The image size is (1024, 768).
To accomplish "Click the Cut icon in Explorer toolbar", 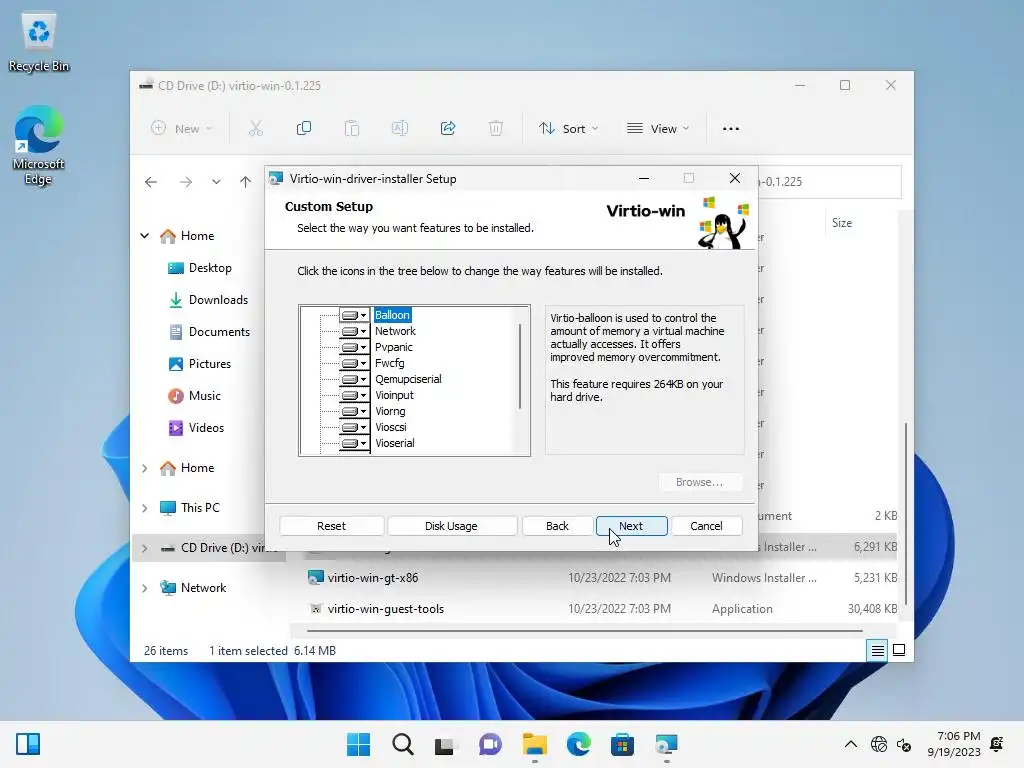I will pyautogui.click(x=255, y=129).
